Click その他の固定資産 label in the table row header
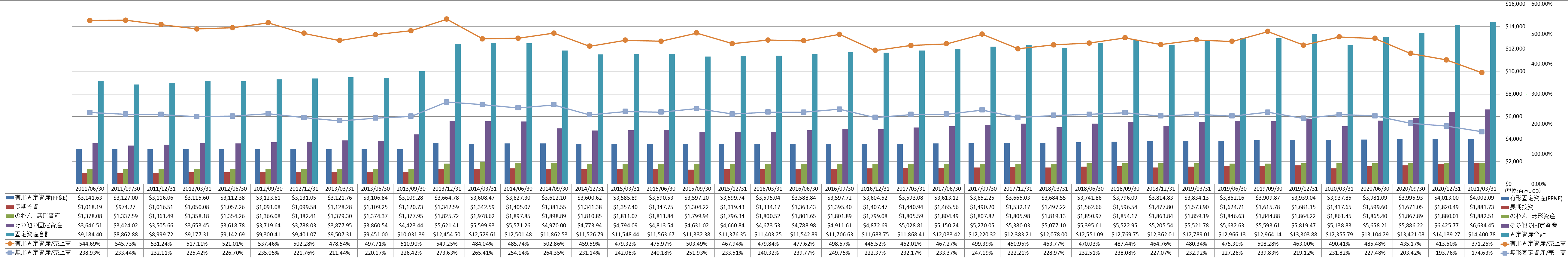This screenshot has height=258, width=1568. 38,226
